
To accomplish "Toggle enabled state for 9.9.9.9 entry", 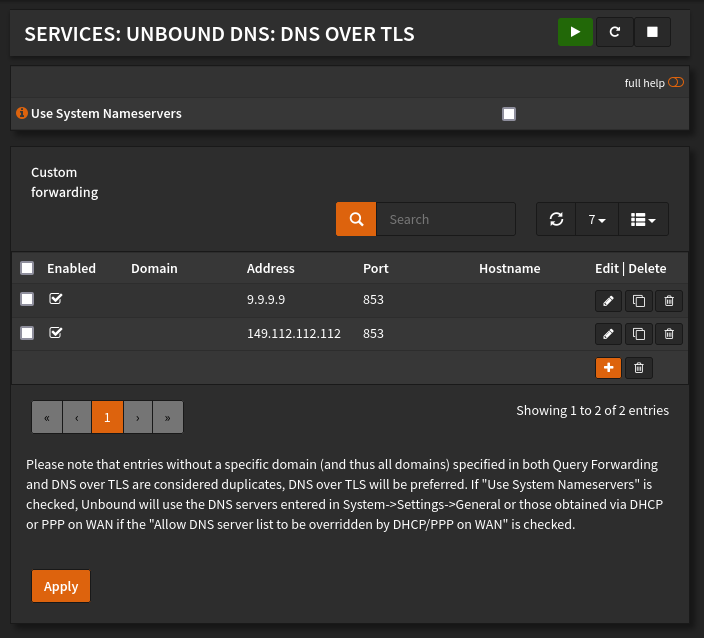I will [x=55, y=299].
